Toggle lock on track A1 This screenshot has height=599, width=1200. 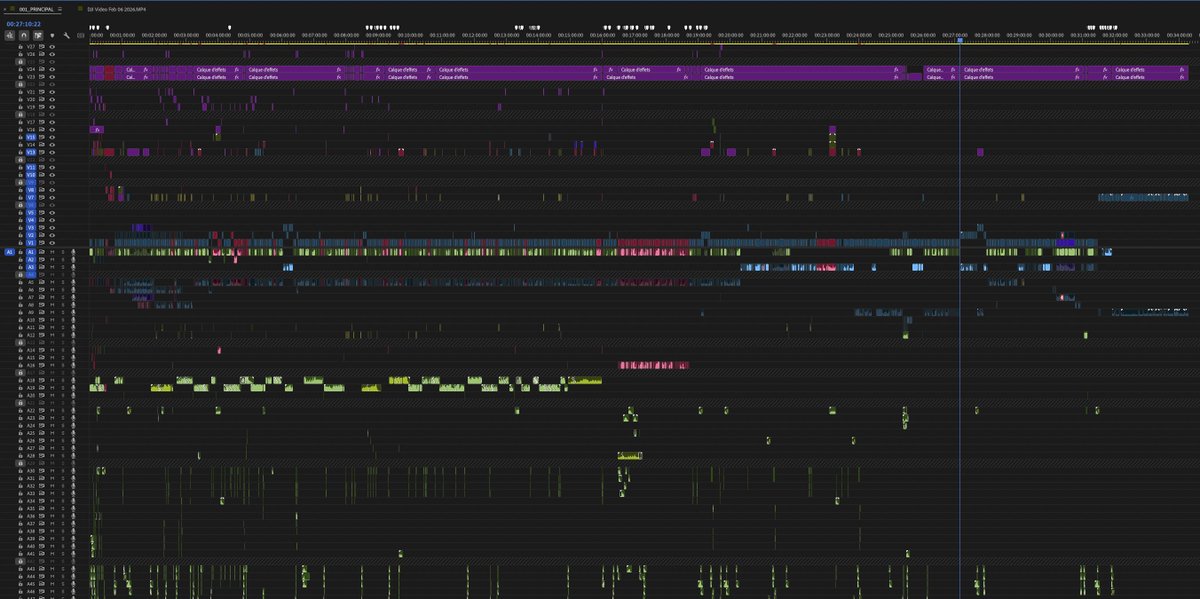tap(20, 252)
